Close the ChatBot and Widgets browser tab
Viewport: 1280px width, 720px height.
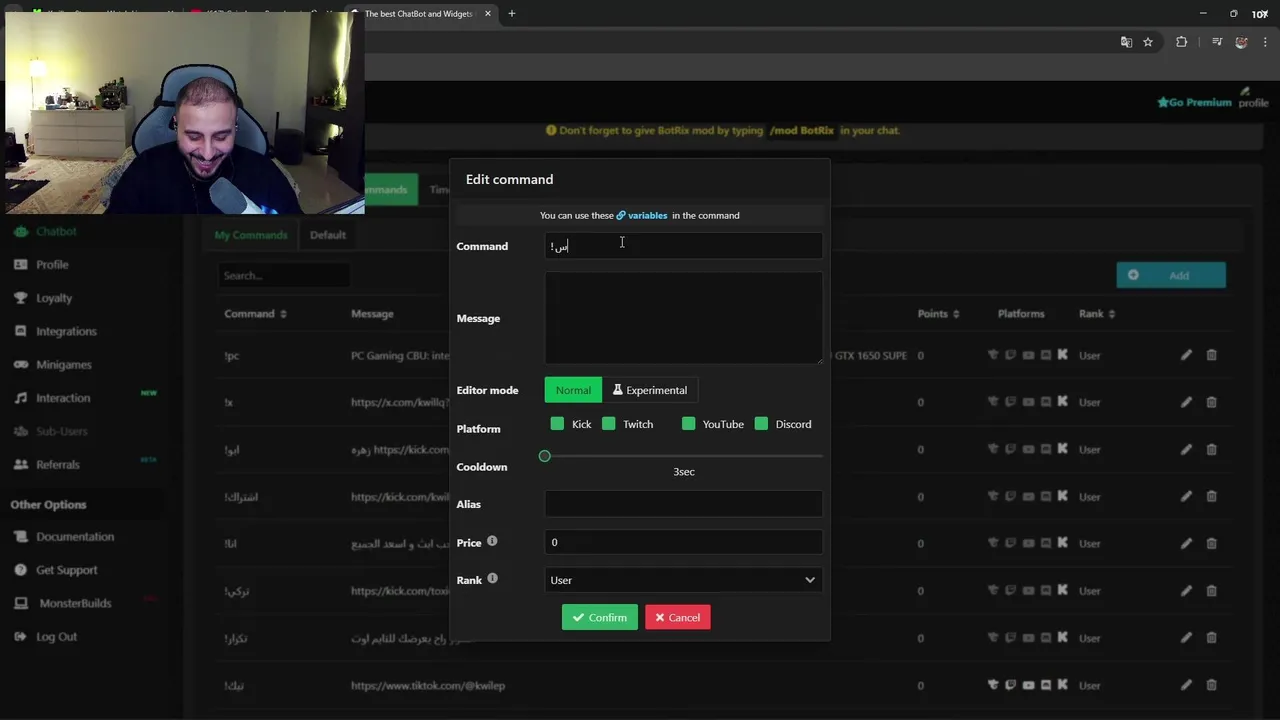click(487, 14)
